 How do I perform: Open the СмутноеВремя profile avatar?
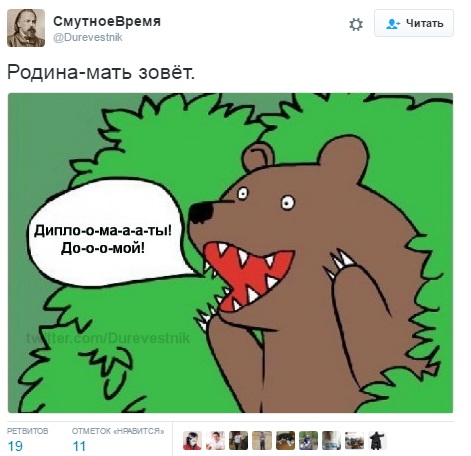(x=26, y=28)
